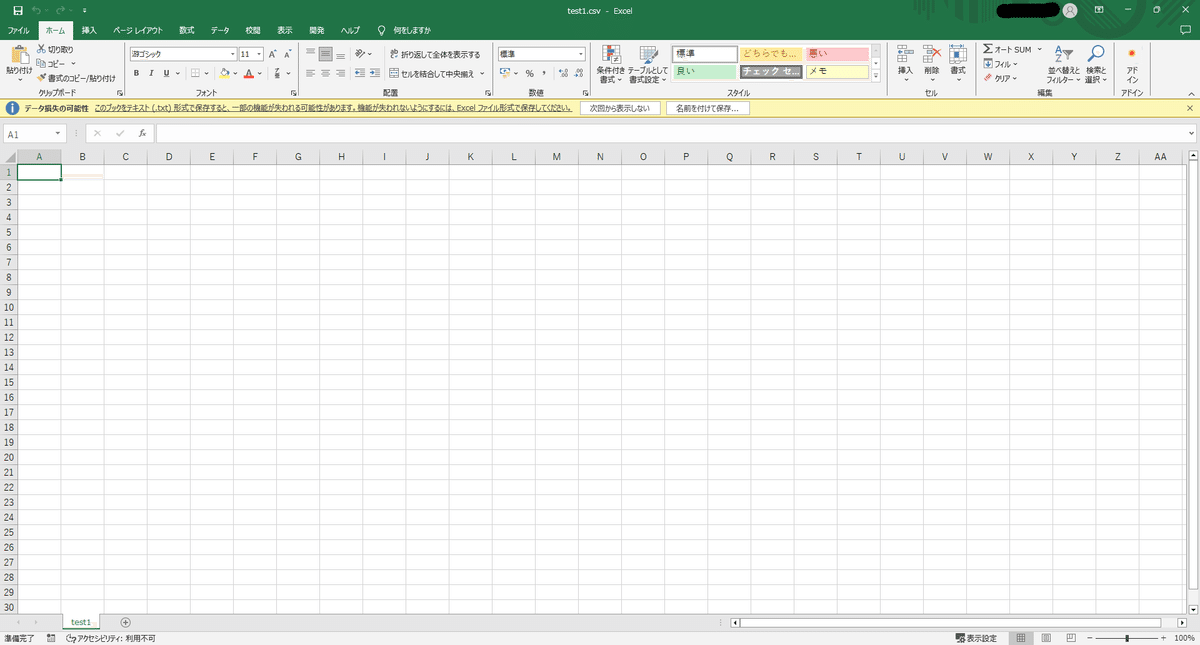Click the increase decimal places icon

pyautogui.click(x=563, y=73)
